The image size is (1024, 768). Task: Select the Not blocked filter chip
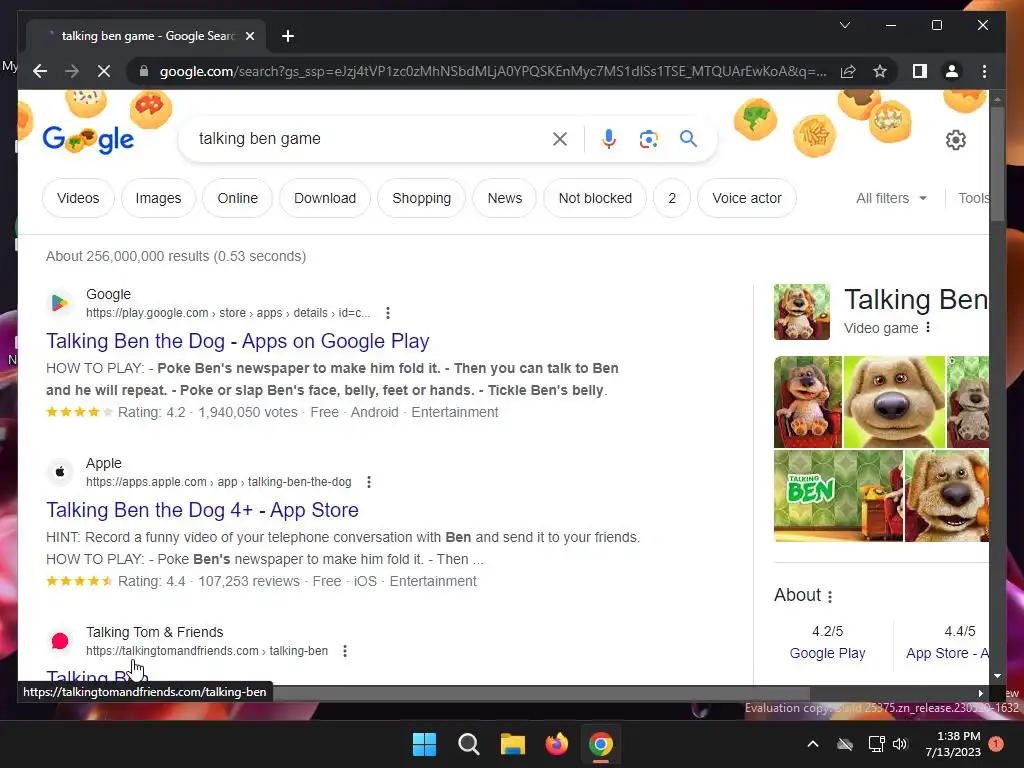[595, 198]
